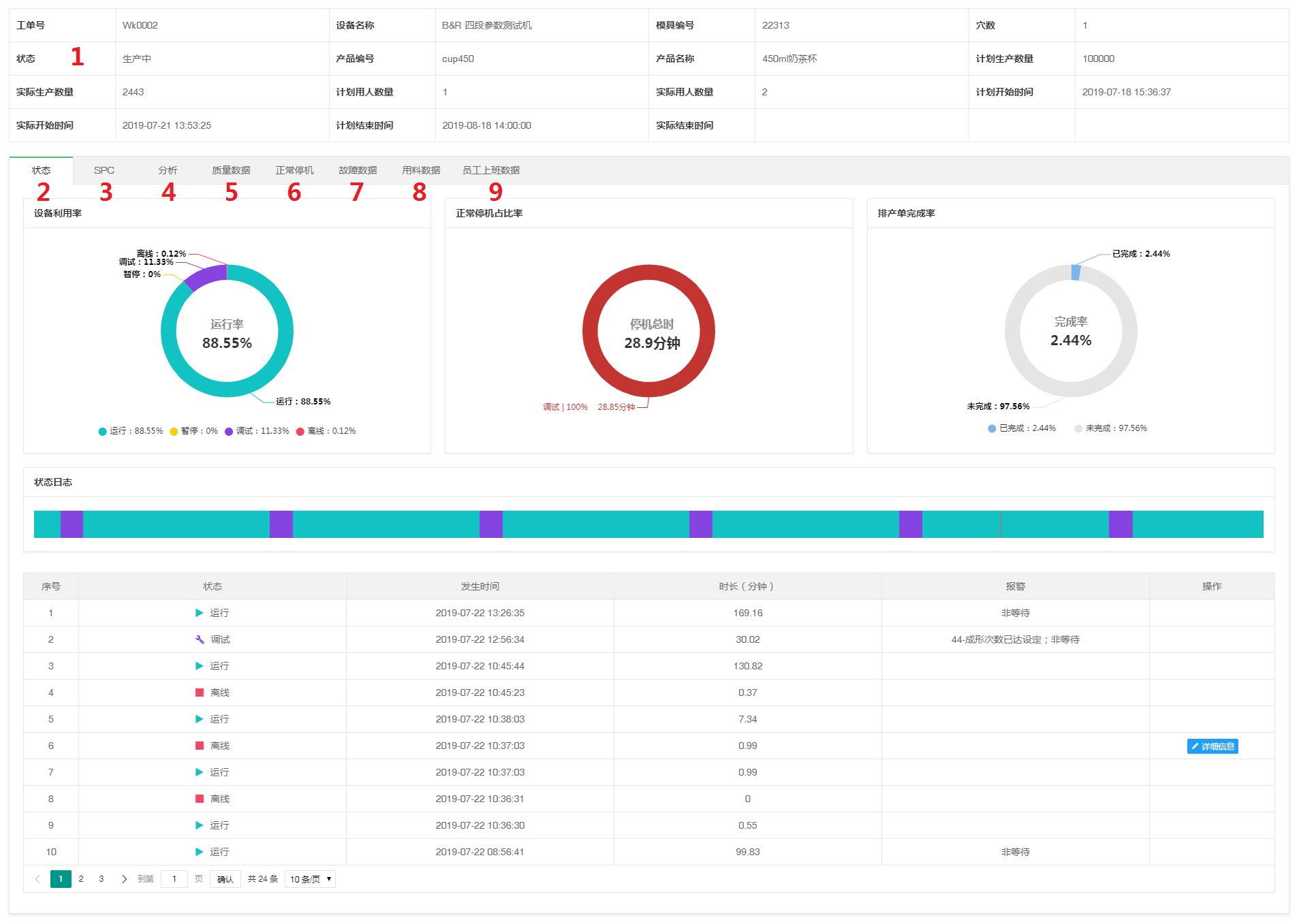The height and width of the screenshot is (924, 1299).
Task: Open the 10 条/页 page size dropdown
Action: pos(310,879)
